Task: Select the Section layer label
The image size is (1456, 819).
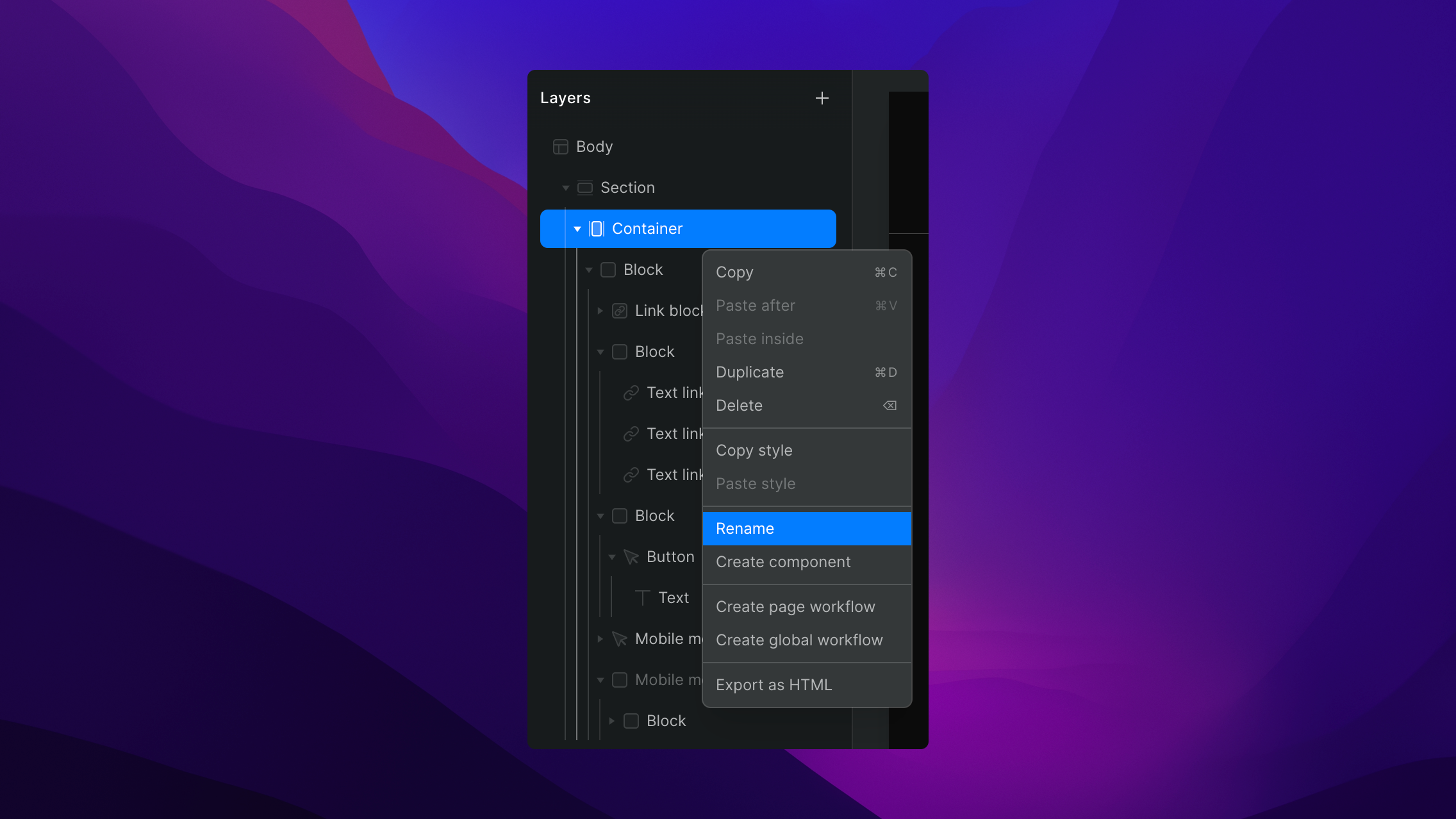Action: tap(627, 188)
